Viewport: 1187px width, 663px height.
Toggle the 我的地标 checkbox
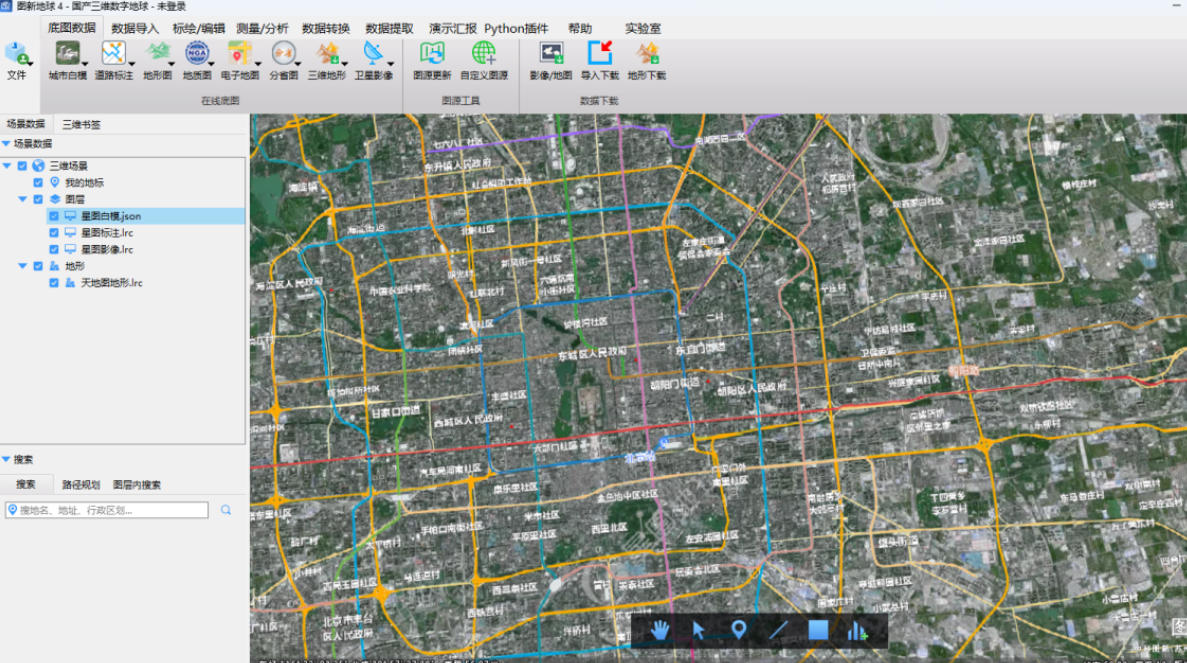pos(38,183)
